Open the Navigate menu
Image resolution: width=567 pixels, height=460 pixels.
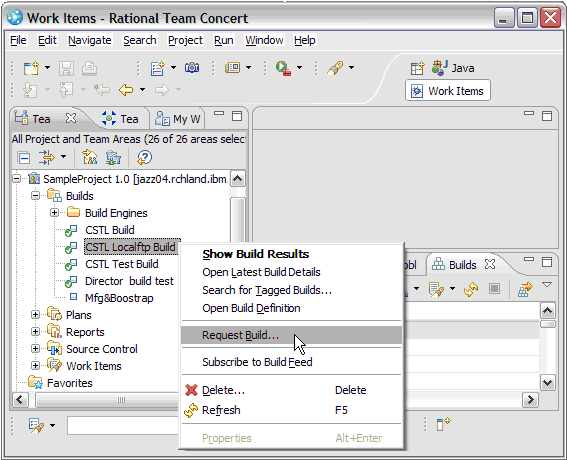click(x=90, y=40)
